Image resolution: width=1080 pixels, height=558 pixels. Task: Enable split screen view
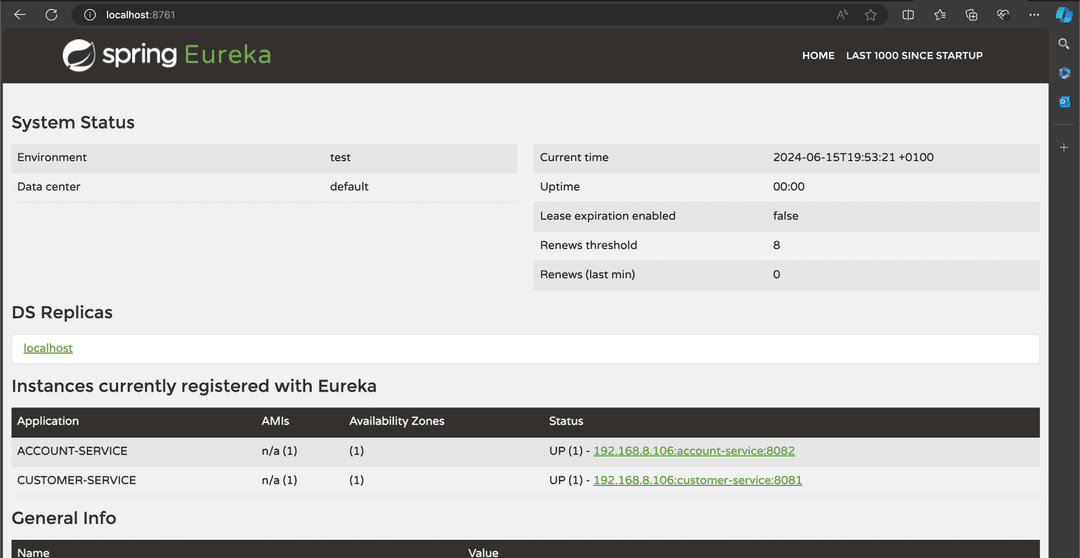click(908, 15)
